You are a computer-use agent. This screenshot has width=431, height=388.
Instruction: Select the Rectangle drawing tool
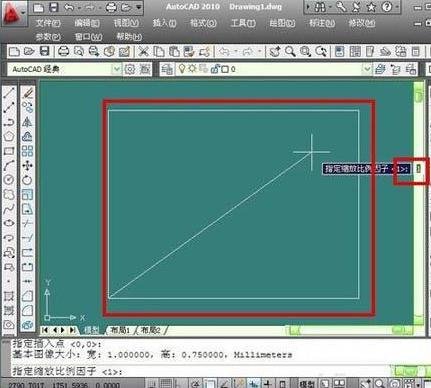9,151
